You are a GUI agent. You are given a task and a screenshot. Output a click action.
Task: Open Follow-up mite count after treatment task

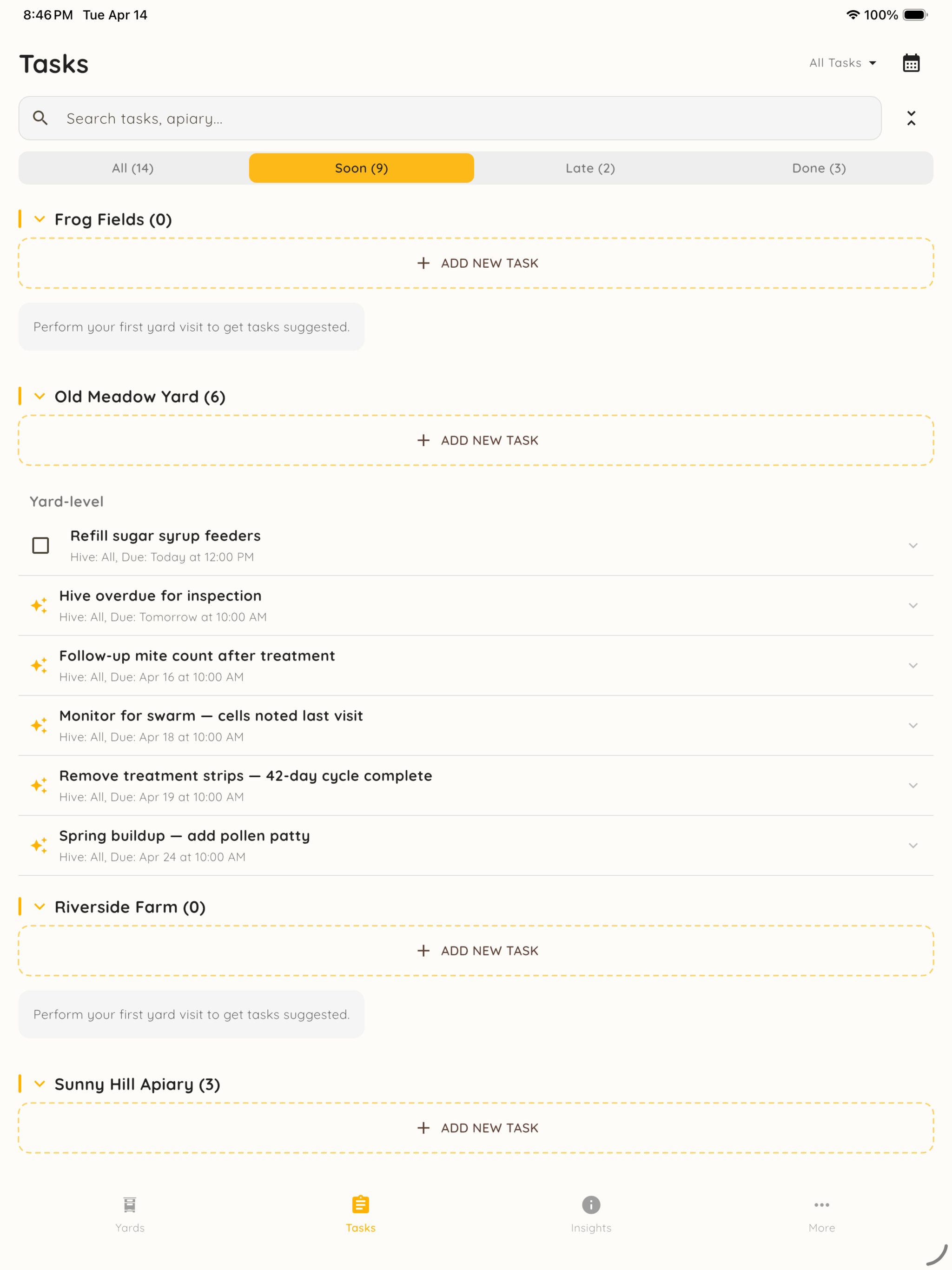[476, 665]
